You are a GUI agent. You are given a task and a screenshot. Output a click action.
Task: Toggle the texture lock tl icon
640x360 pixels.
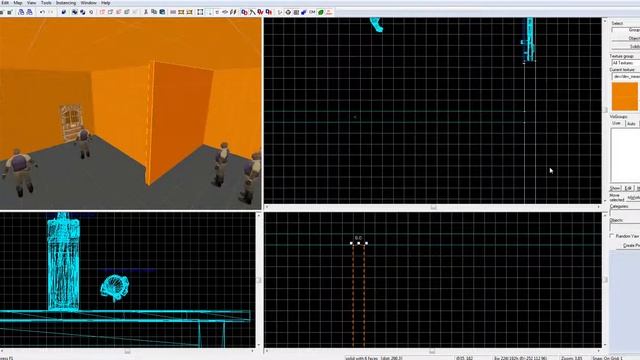click(217, 12)
